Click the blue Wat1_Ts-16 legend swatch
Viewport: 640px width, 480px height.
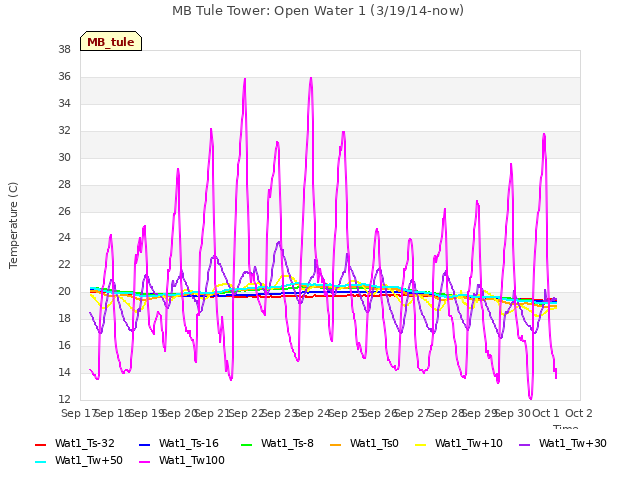click(x=144, y=444)
